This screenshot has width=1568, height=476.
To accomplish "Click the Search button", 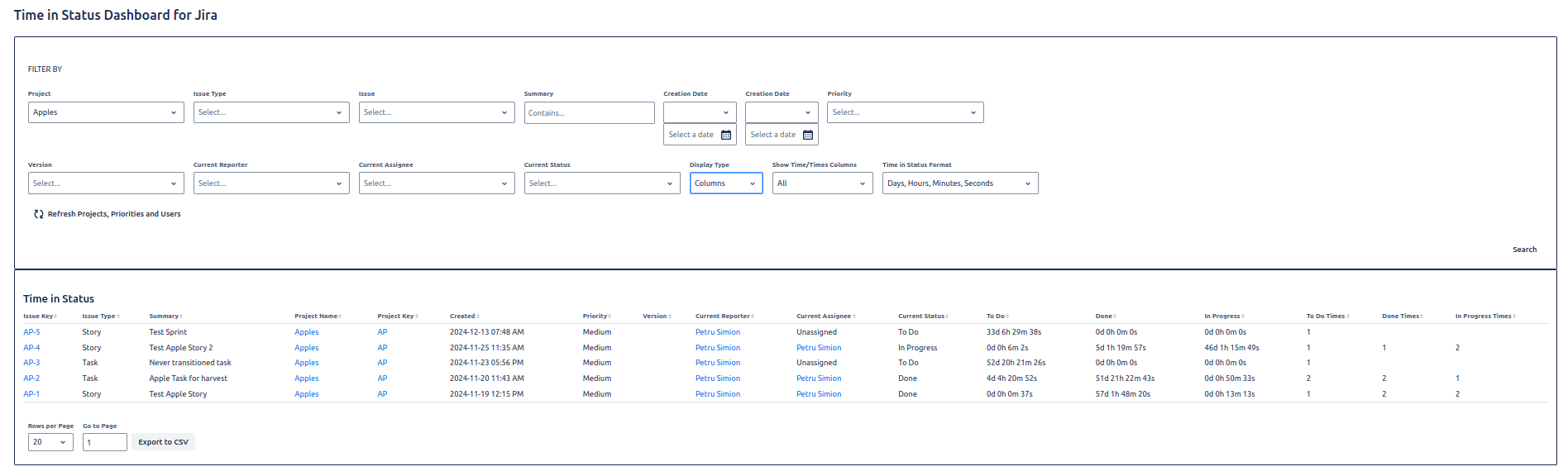I will [1524, 250].
